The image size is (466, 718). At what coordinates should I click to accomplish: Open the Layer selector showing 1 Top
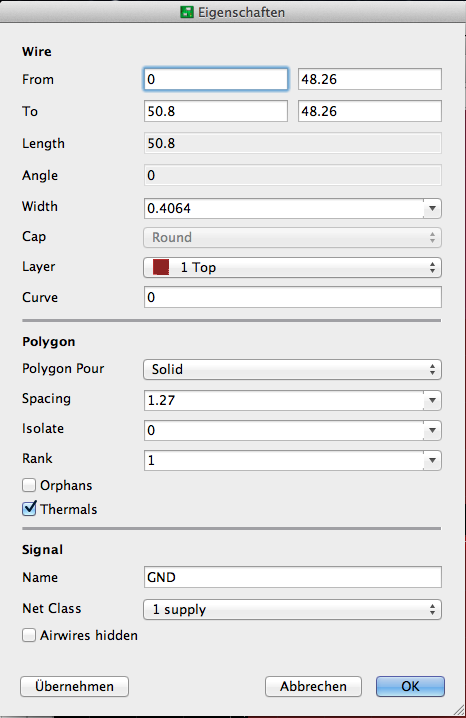coord(293,267)
